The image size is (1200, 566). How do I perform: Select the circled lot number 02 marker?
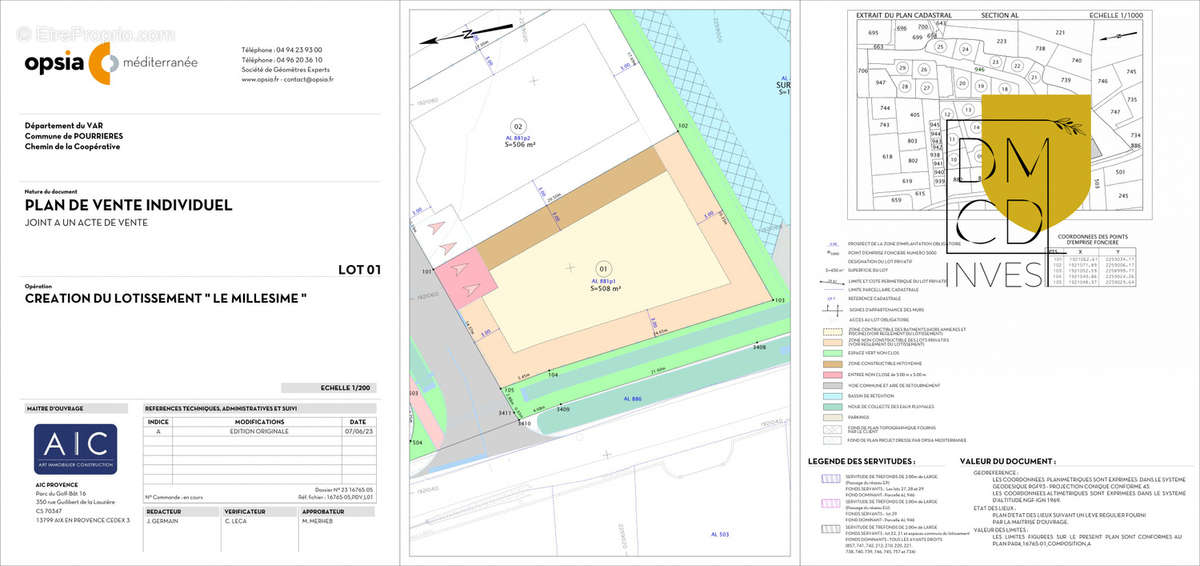pos(518,127)
